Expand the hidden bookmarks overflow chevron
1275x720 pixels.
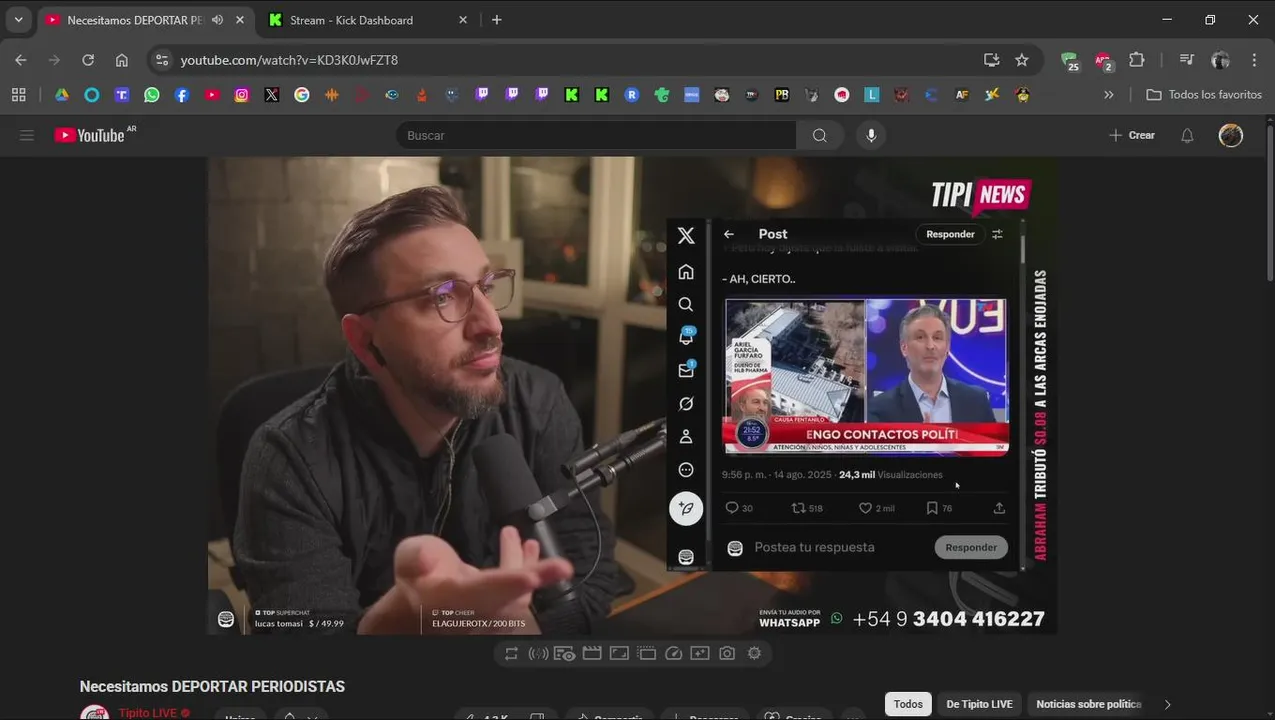pyautogui.click(x=1108, y=95)
